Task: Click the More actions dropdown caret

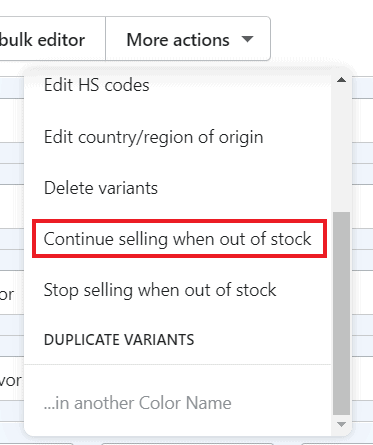Action: click(x=247, y=39)
